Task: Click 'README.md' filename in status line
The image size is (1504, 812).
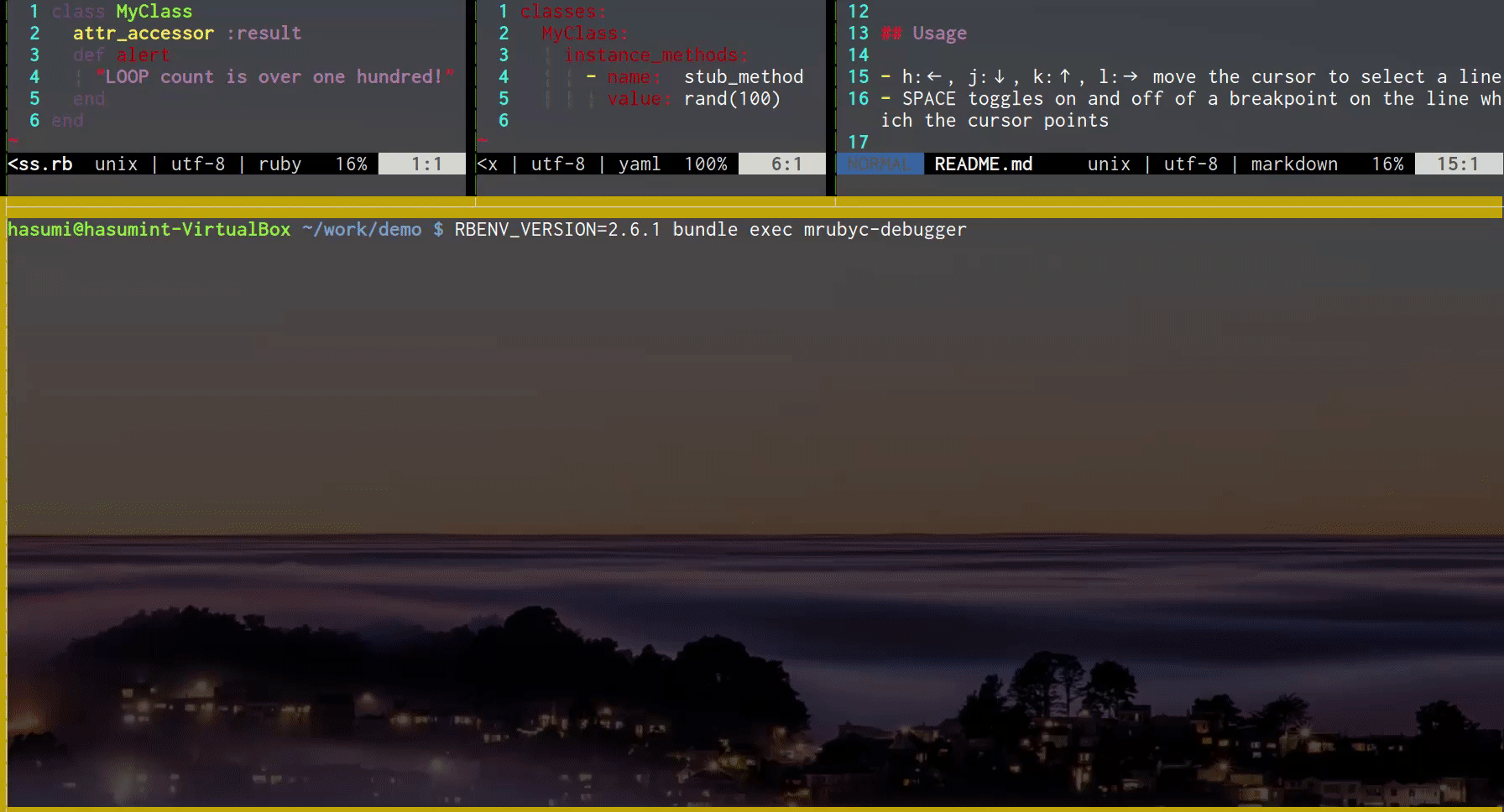Action: pos(984,164)
